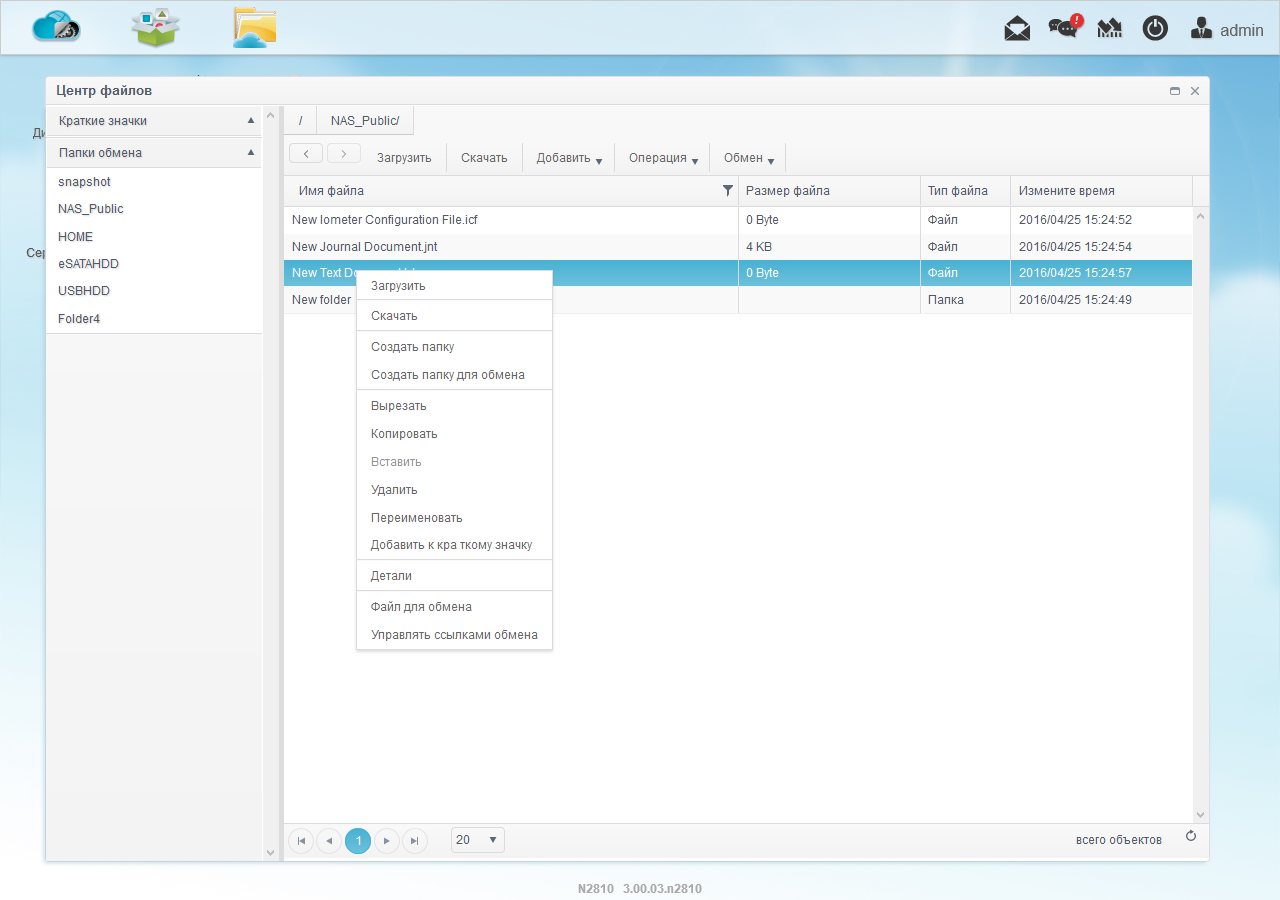Choose Удалить from the context menu
Screen dimensions: 1280x900
(394, 490)
